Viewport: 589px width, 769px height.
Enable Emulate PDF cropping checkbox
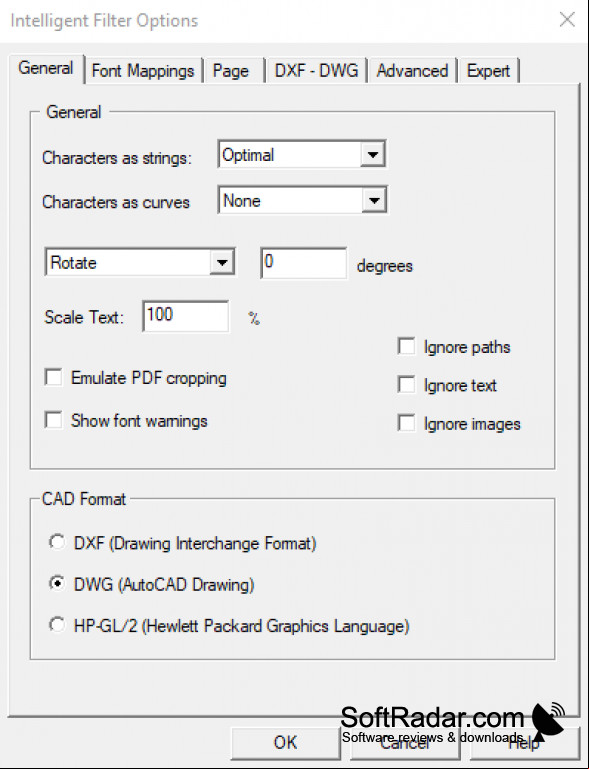[x=53, y=378]
